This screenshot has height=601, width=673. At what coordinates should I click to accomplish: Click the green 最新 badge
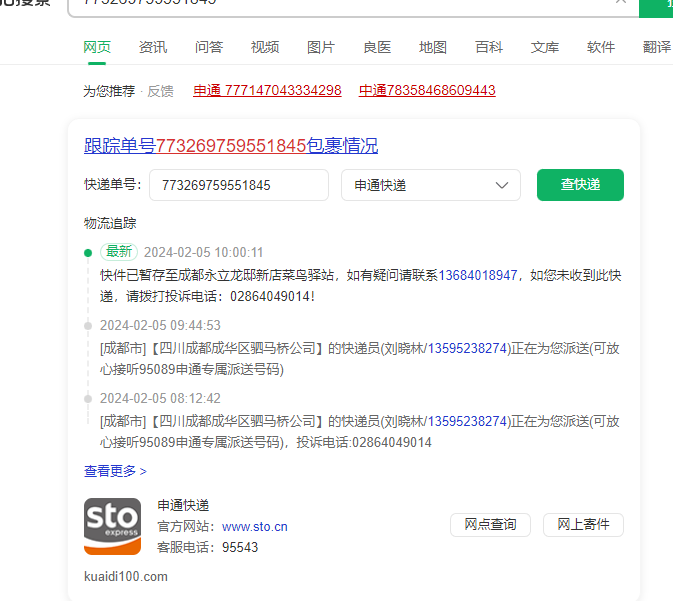119,252
